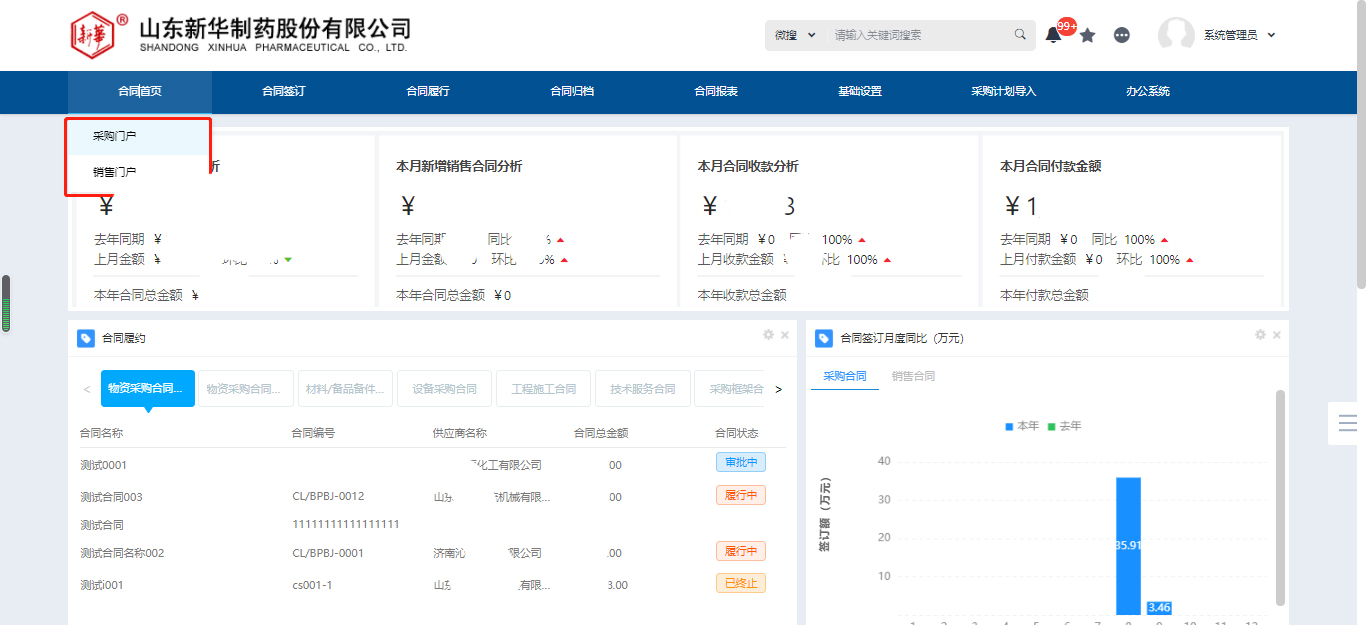This screenshot has height=625, width=1366.
Task: Expand the 微搜 search type dropdown
Action: point(795,35)
